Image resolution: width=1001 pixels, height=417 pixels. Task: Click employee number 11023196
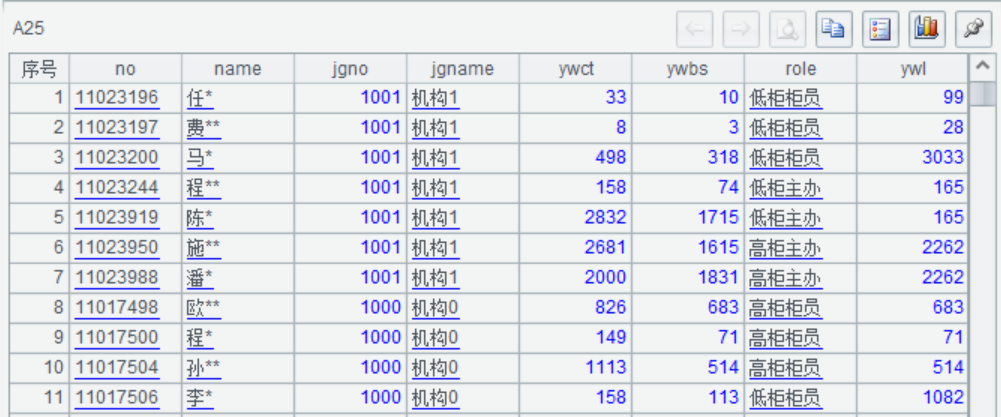pyautogui.click(x=117, y=98)
